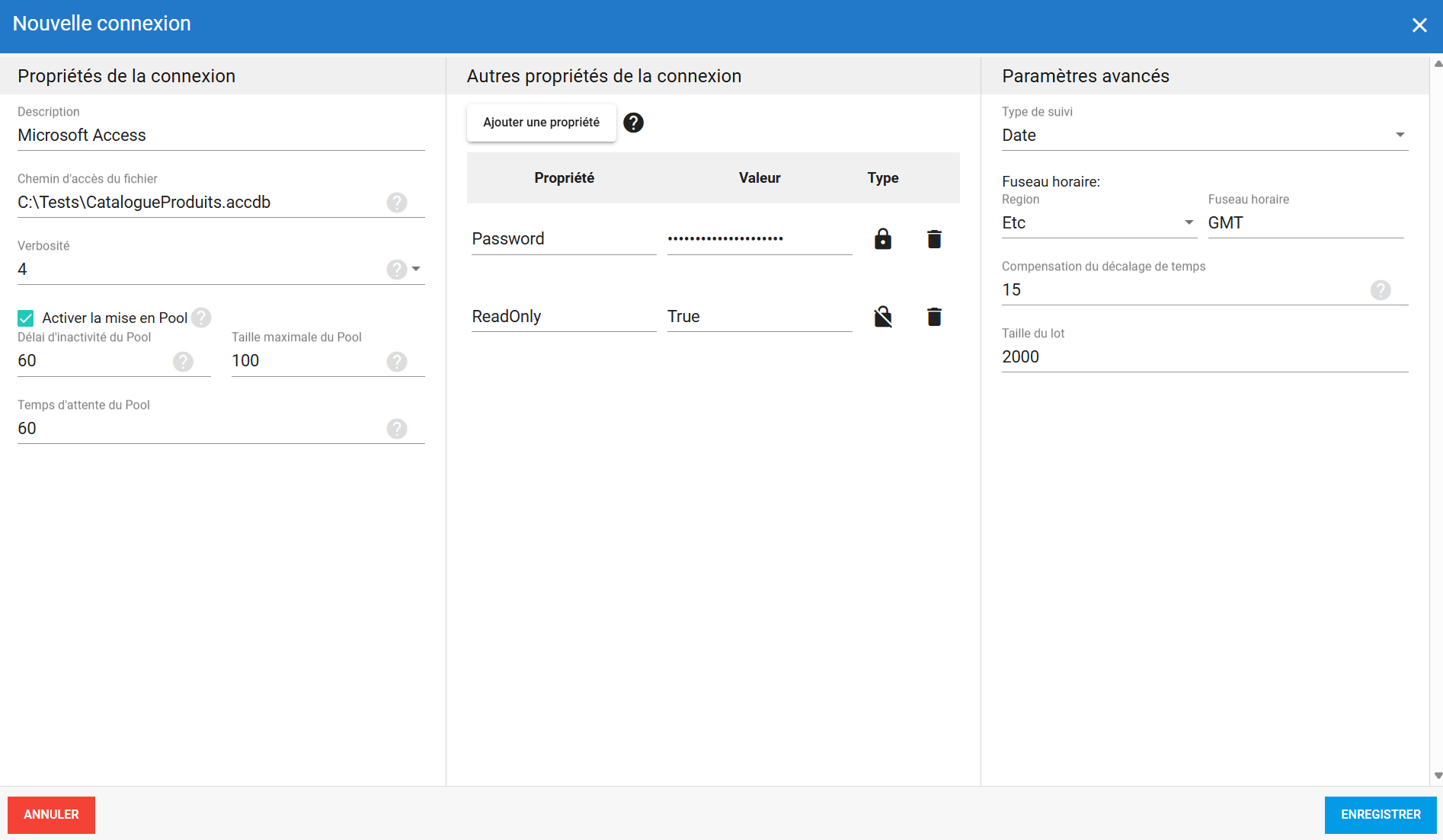Click the True value field
The height and width of the screenshot is (840, 1443).
click(x=760, y=317)
